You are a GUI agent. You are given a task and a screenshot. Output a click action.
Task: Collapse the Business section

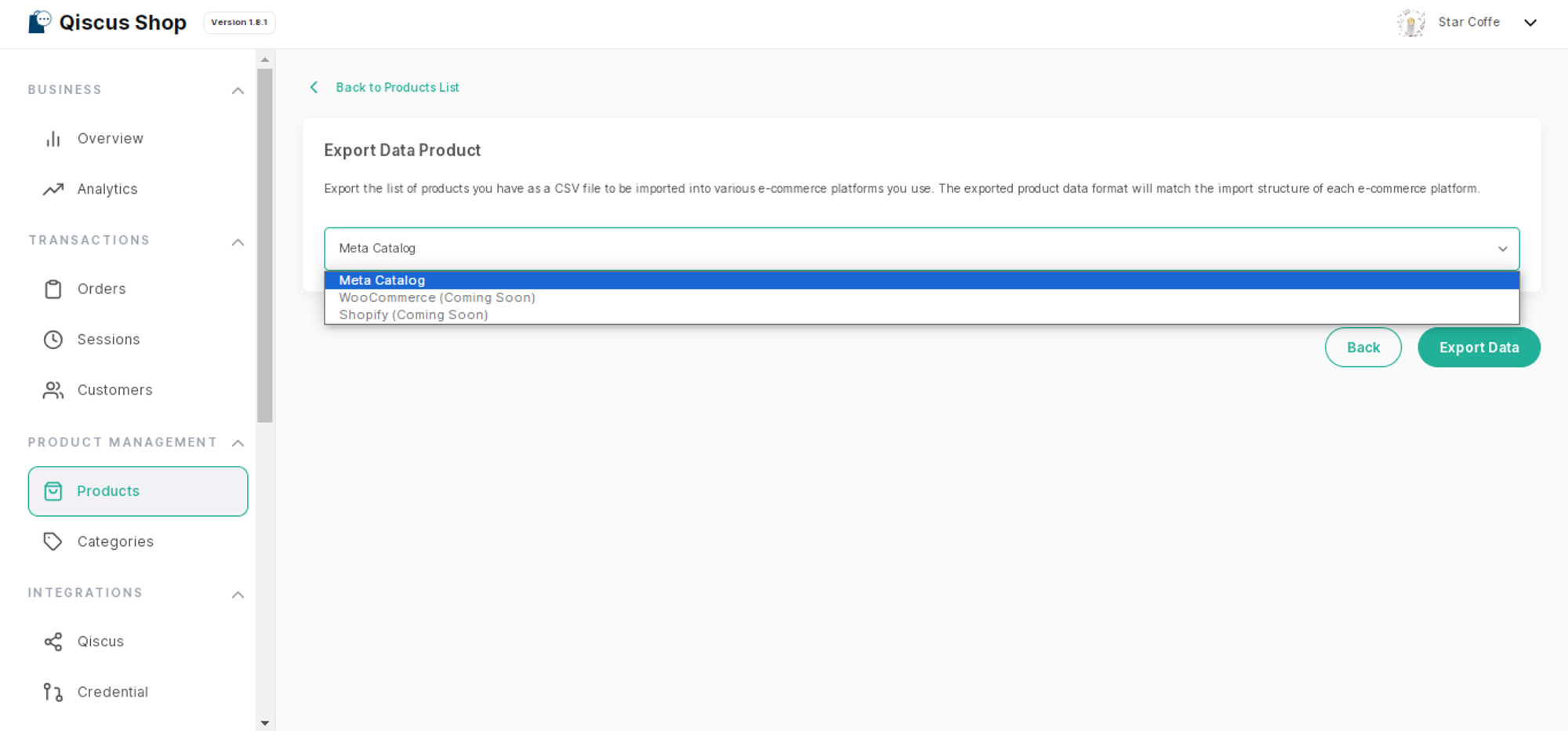click(238, 91)
